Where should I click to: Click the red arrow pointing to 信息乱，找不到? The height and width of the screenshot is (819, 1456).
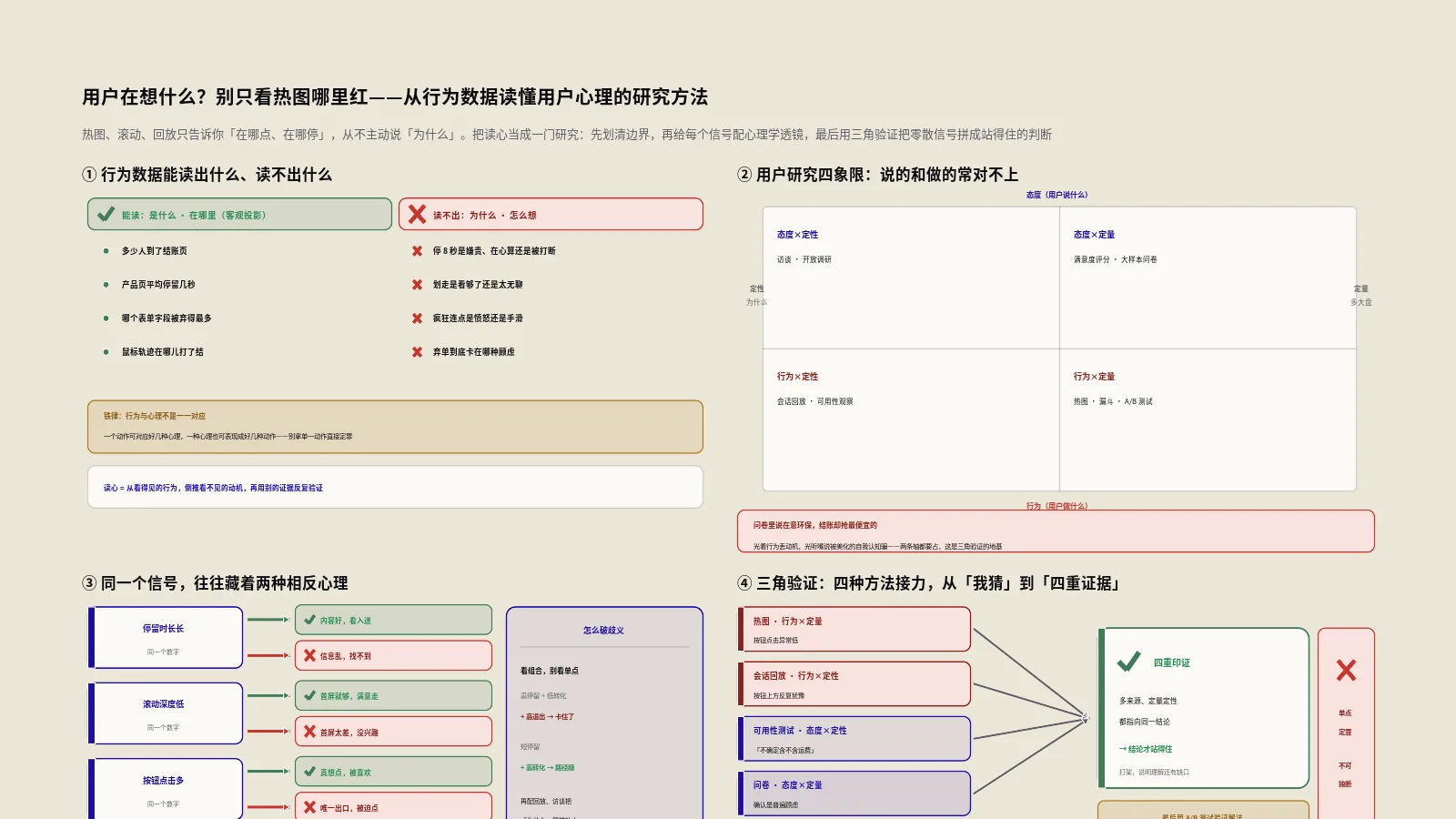point(268,655)
